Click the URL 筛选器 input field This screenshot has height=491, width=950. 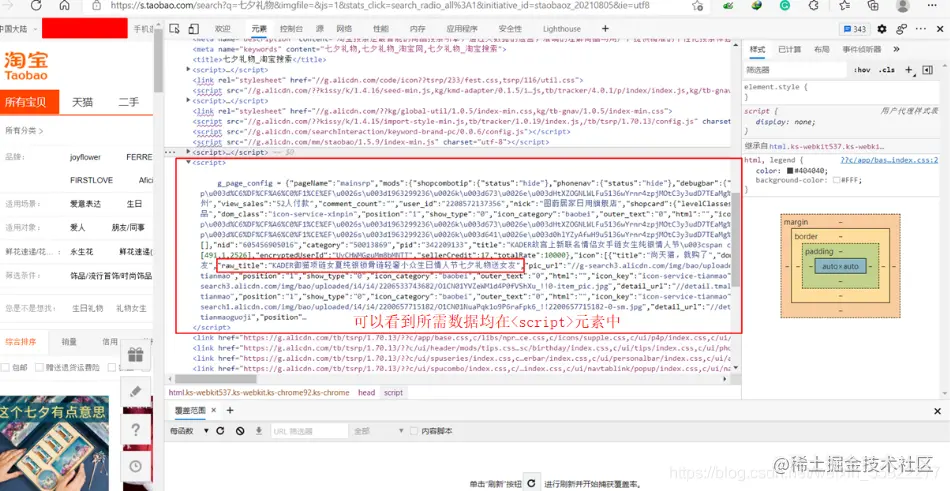coord(308,431)
